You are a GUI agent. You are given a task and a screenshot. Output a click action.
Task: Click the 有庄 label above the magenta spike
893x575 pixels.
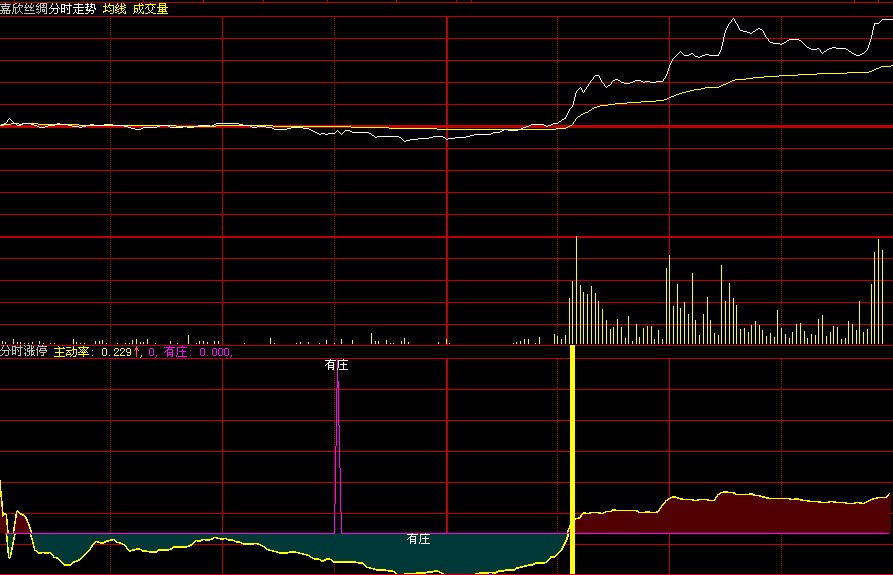click(x=336, y=365)
